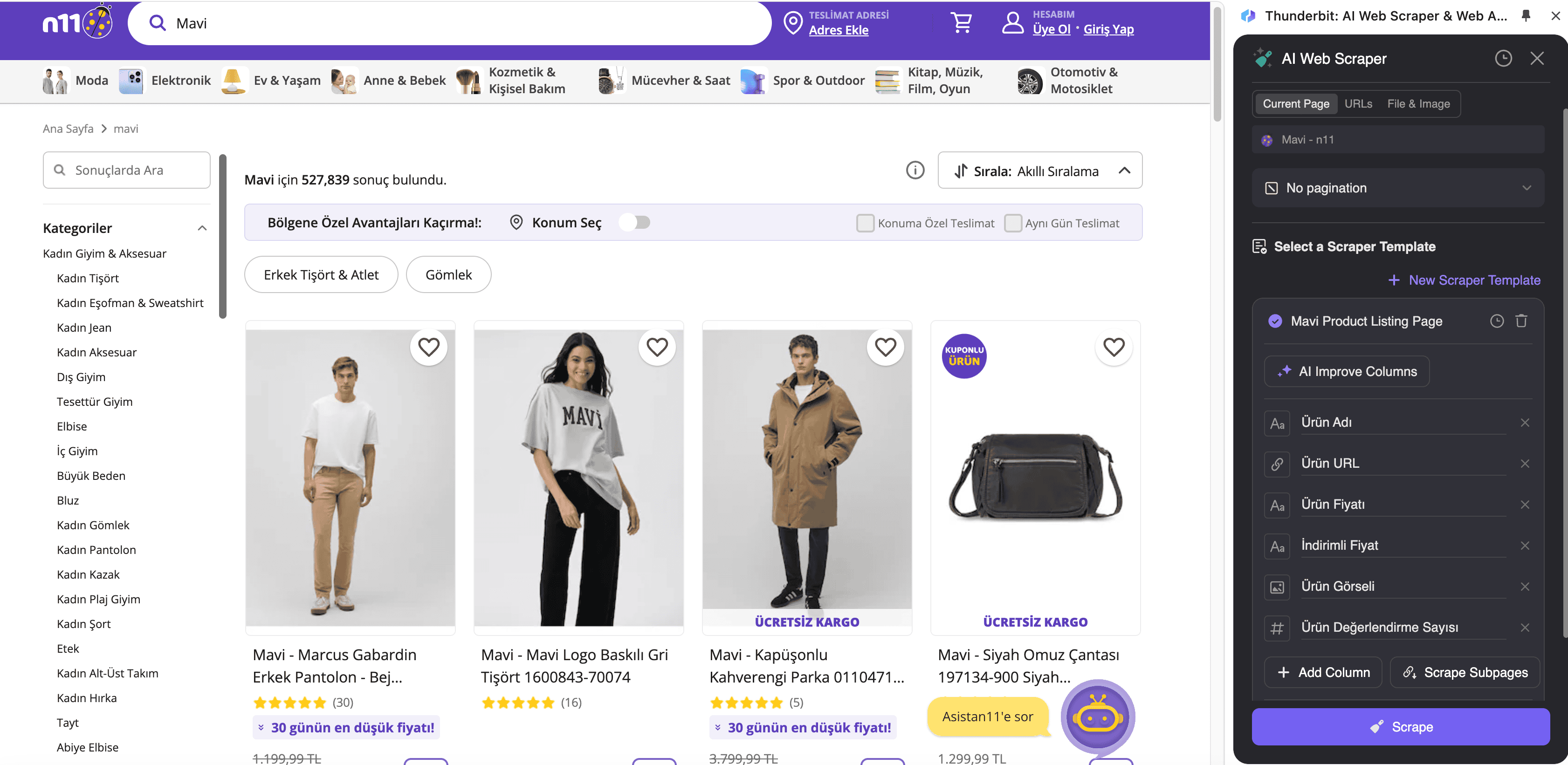The width and height of the screenshot is (1568, 765).
Task: Open the scraper history clock icon
Action: pos(1503,58)
